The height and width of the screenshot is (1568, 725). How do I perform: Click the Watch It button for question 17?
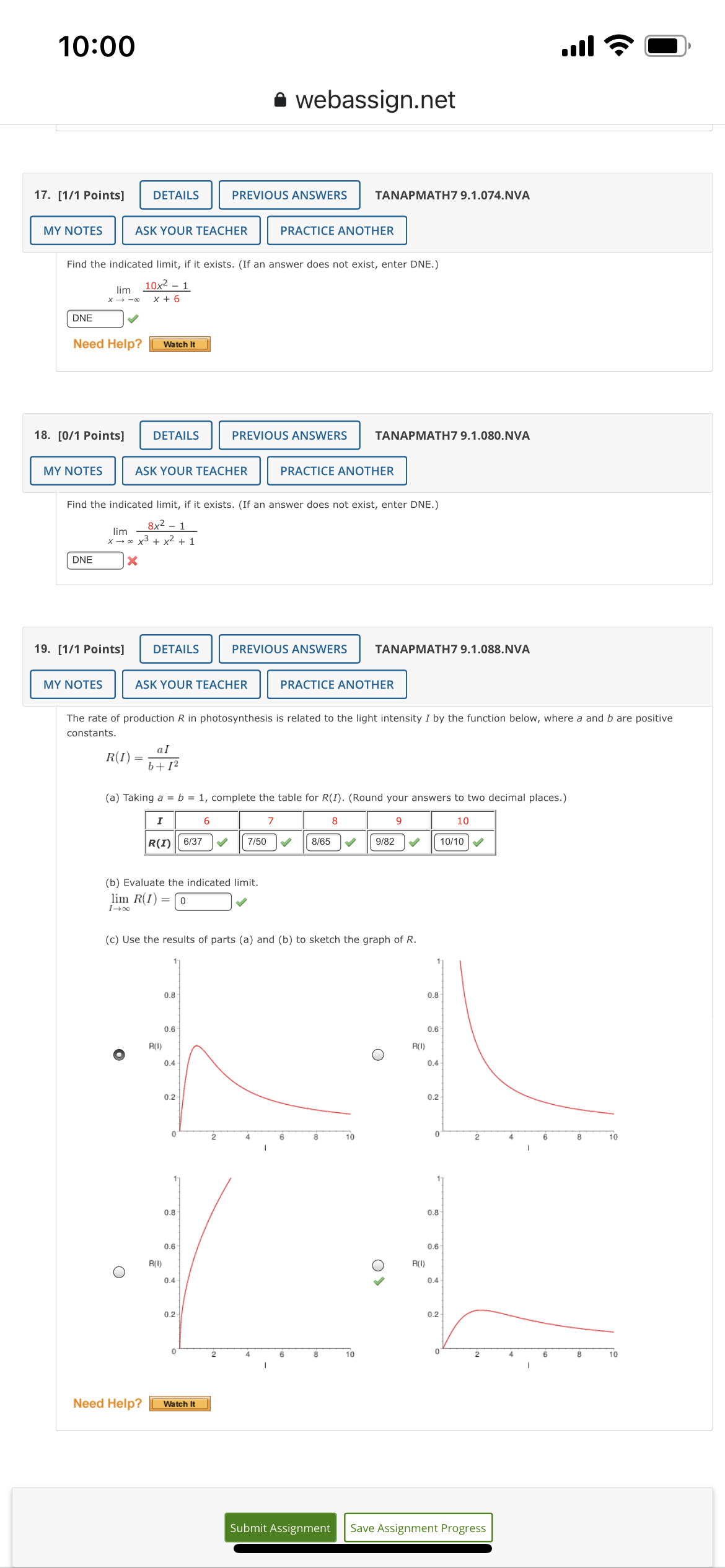click(179, 344)
